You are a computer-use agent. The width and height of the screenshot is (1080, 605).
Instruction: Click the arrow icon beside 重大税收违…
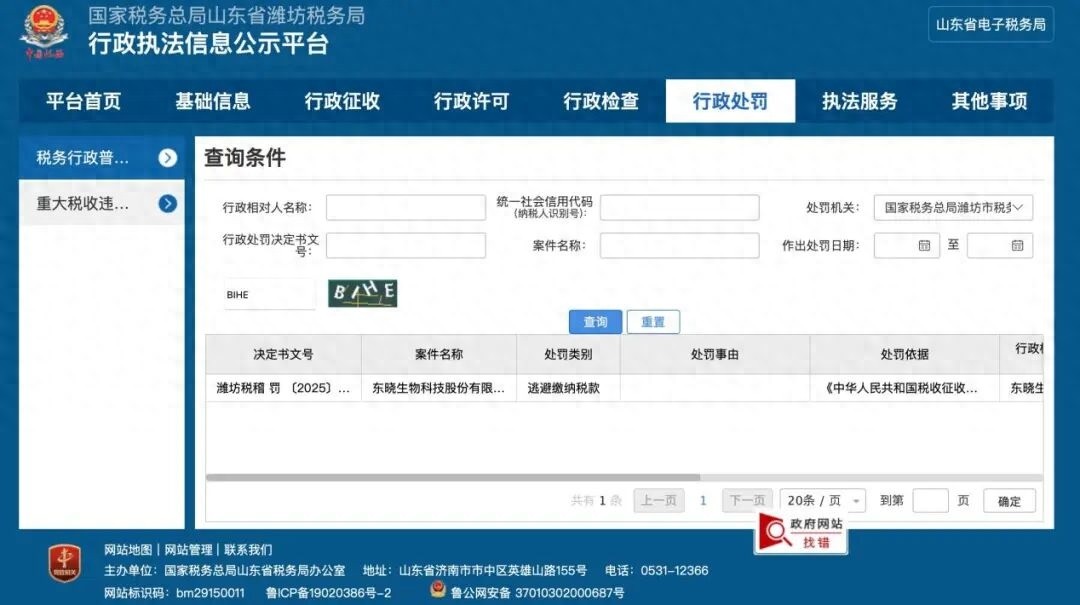coord(168,204)
